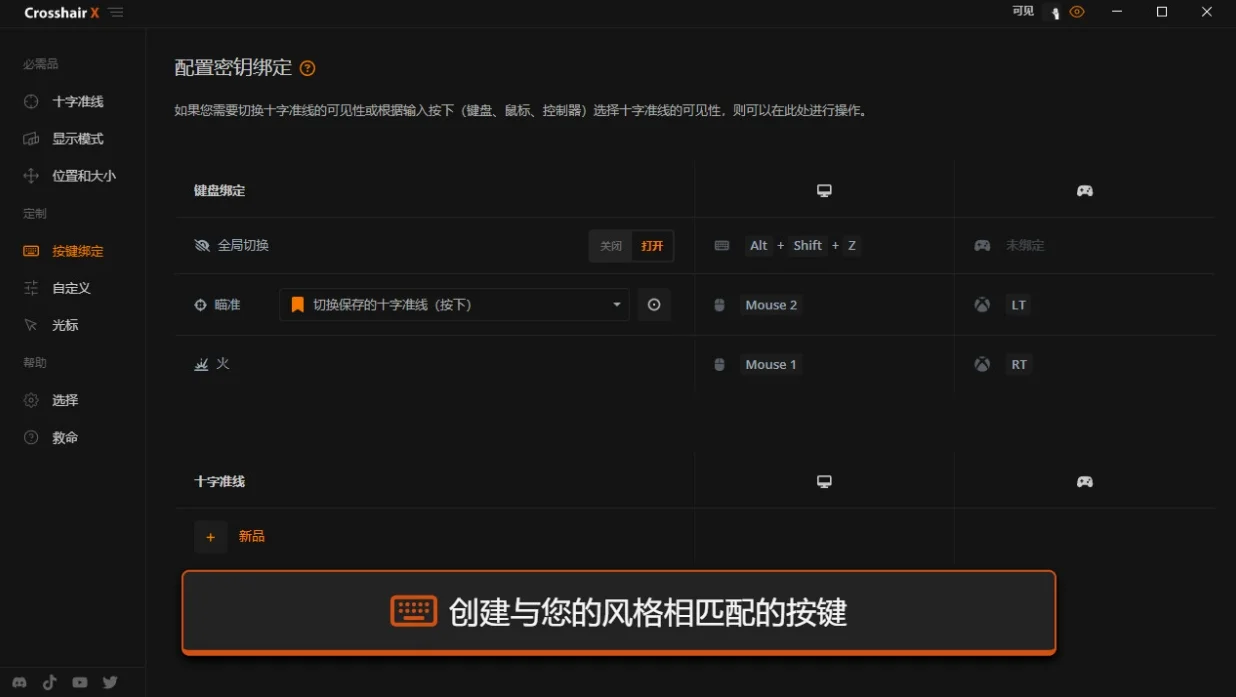The image size is (1236, 697).
Task: Click the gear icon beside 选择
Action: [31, 400]
